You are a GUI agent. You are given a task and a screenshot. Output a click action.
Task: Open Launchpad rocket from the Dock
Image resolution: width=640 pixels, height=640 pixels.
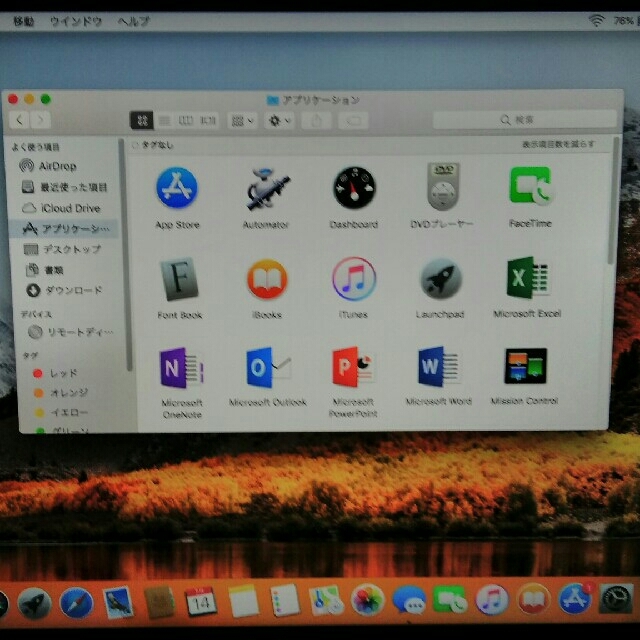tap(35, 603)
